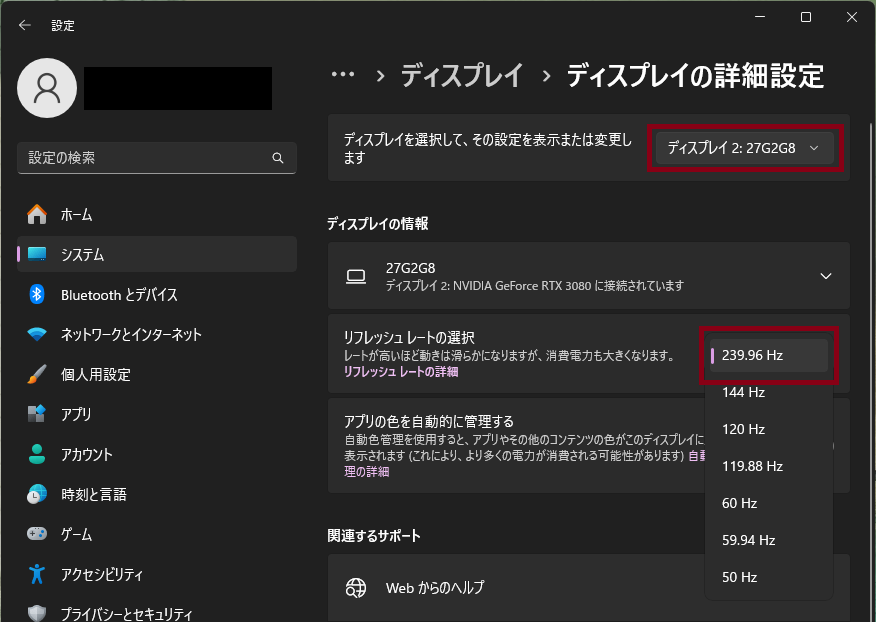Open リフレッシュ レートの詳細 link
Image resolution: width=876 pixels, height=622 pixels.
(400, 372)
